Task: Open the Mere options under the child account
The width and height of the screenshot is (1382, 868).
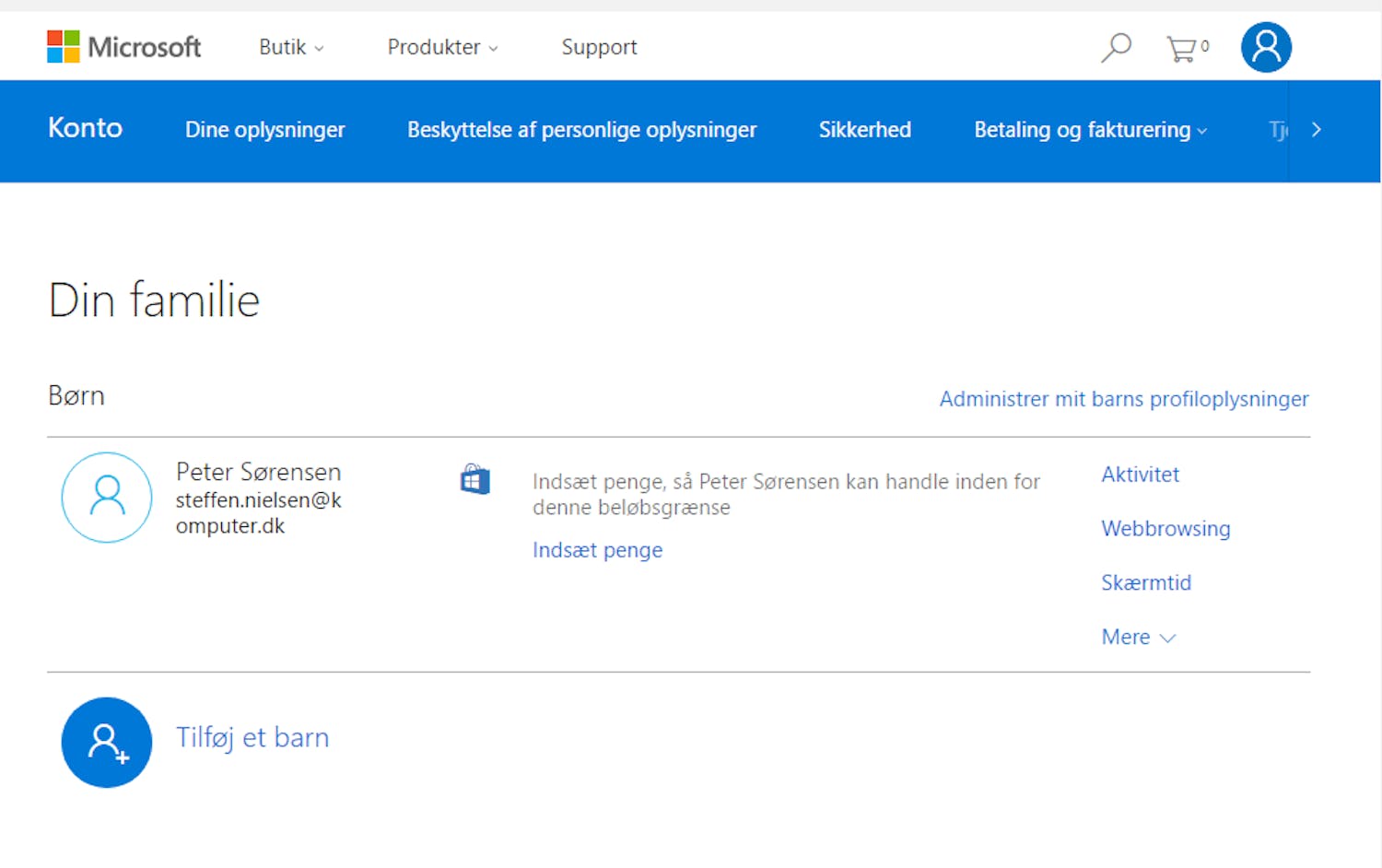Action: click(1137, 637)
